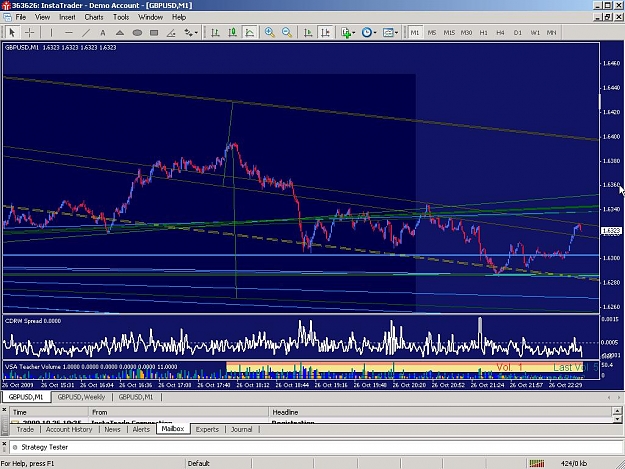This screenshot has width=625, height=469.
Task: Select the text label tool
Action: (x=103, y=33)
